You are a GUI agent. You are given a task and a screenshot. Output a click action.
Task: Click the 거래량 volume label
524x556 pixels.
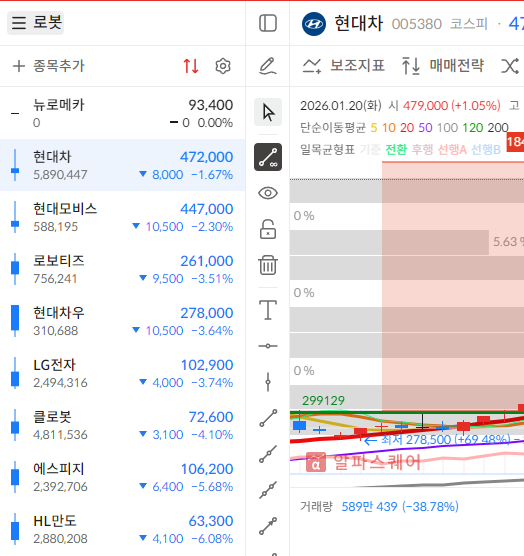tap(316, 506)
